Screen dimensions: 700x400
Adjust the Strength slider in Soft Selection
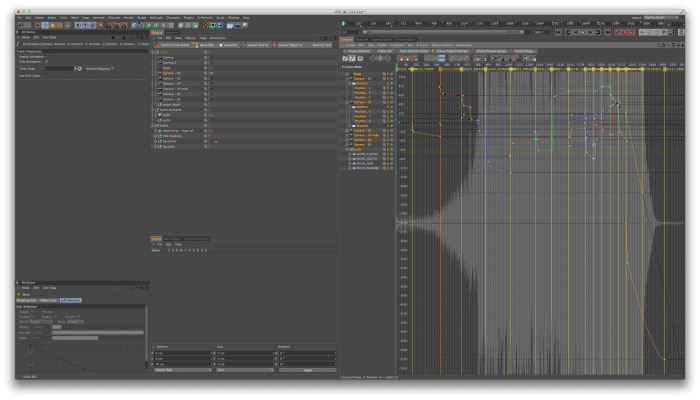tap(98, 332)
